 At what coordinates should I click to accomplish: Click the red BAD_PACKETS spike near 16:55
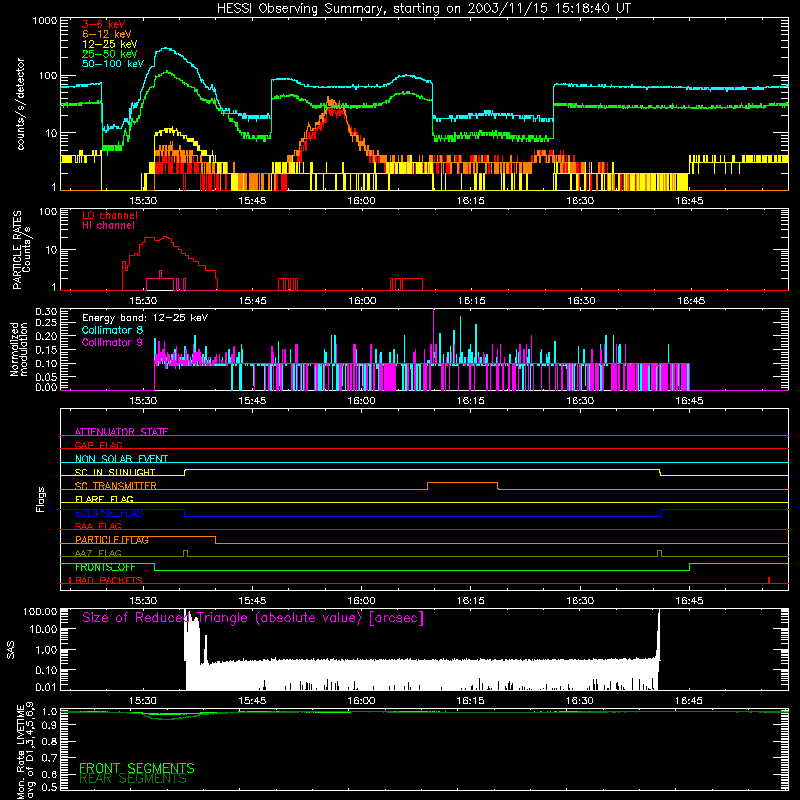coord(768,580)
